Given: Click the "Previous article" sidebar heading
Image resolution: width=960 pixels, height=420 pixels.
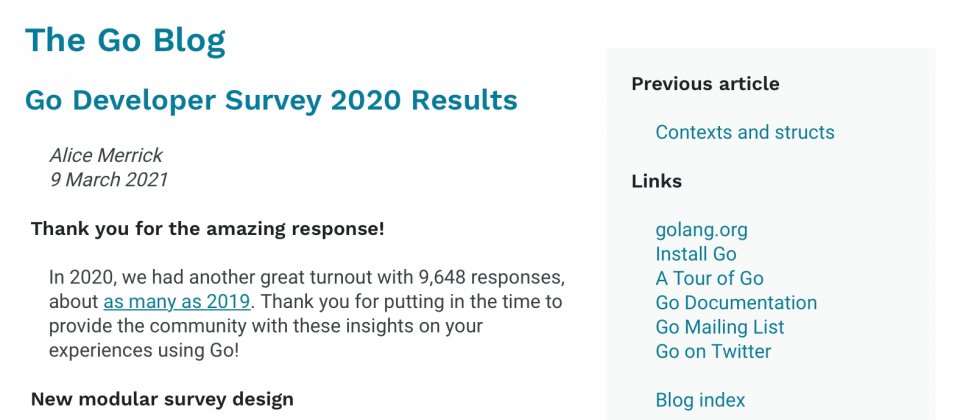Looking at the screenshot, I should click(705, 84).
